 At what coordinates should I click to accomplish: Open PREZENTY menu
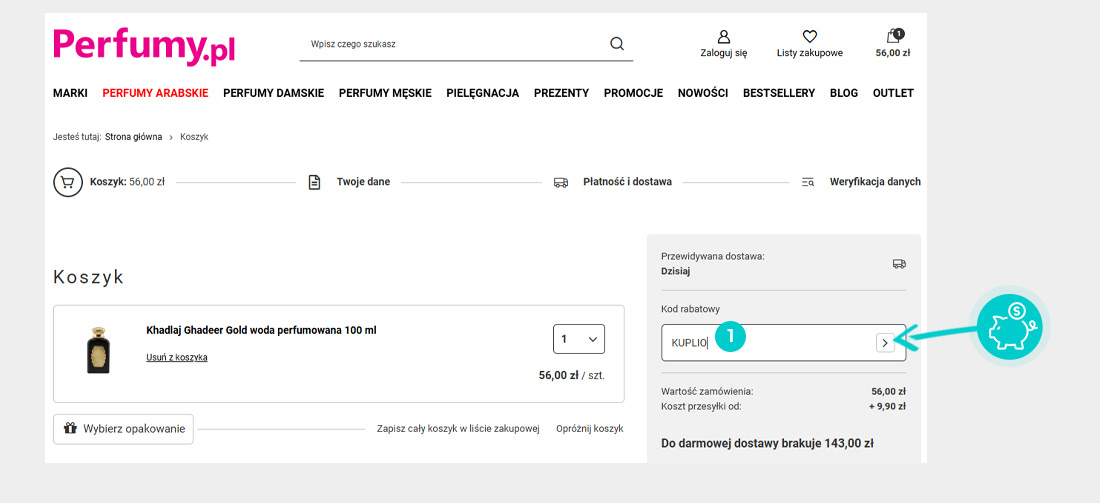pyautogui.click(x=561, y=93)
